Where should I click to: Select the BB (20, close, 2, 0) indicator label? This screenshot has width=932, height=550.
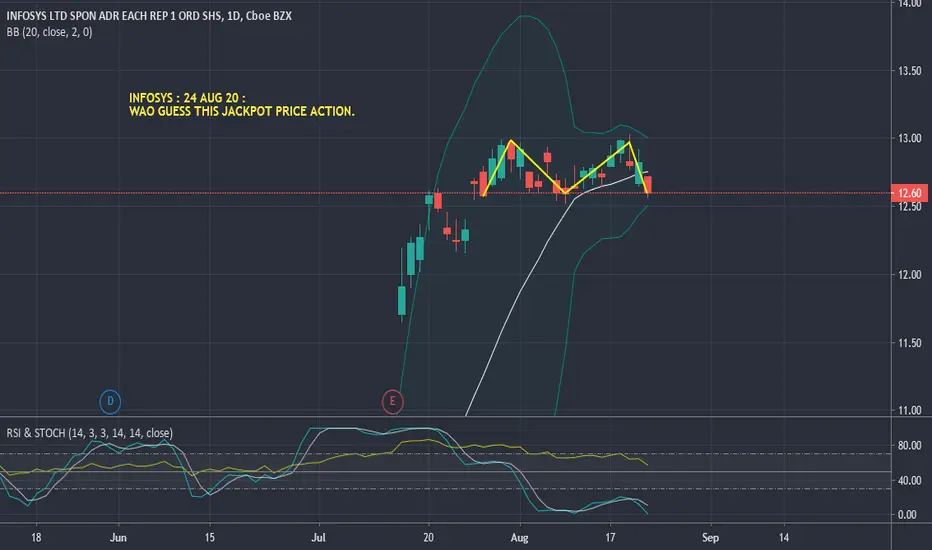click(49, 32)
